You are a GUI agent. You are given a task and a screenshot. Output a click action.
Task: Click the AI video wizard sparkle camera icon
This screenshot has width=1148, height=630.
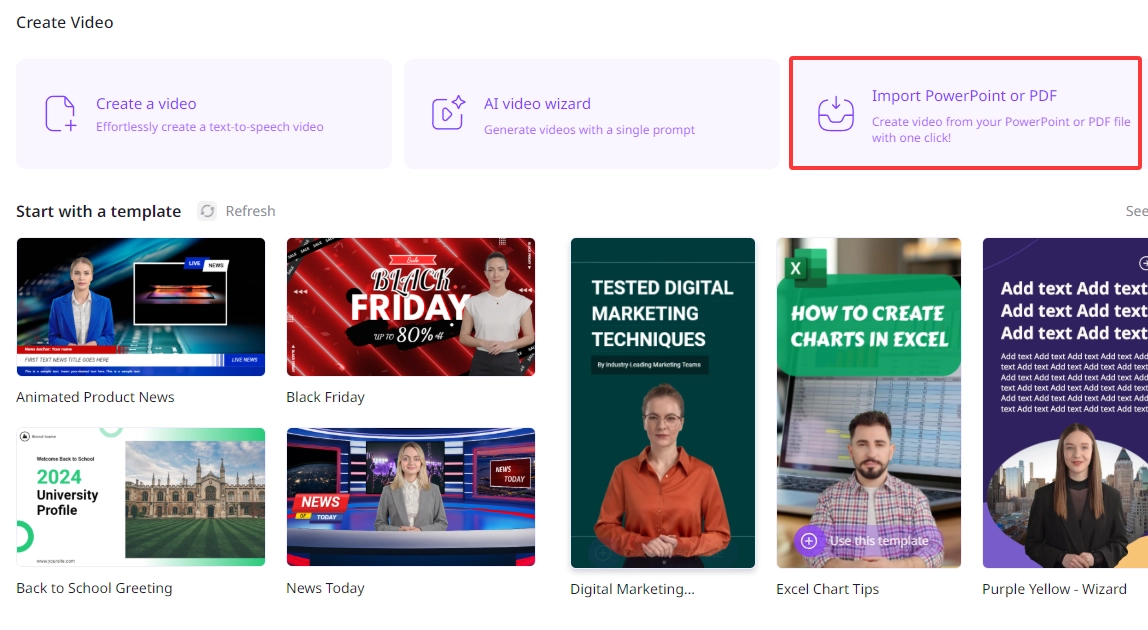point(447,113)
